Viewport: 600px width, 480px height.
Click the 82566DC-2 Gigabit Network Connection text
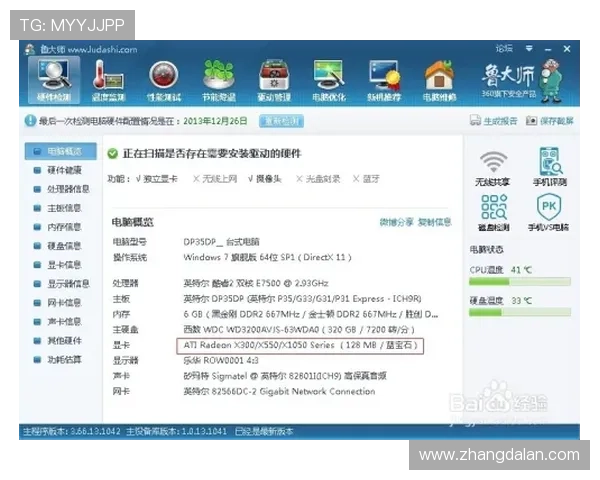pyautogui.click(x=279, y=391)
